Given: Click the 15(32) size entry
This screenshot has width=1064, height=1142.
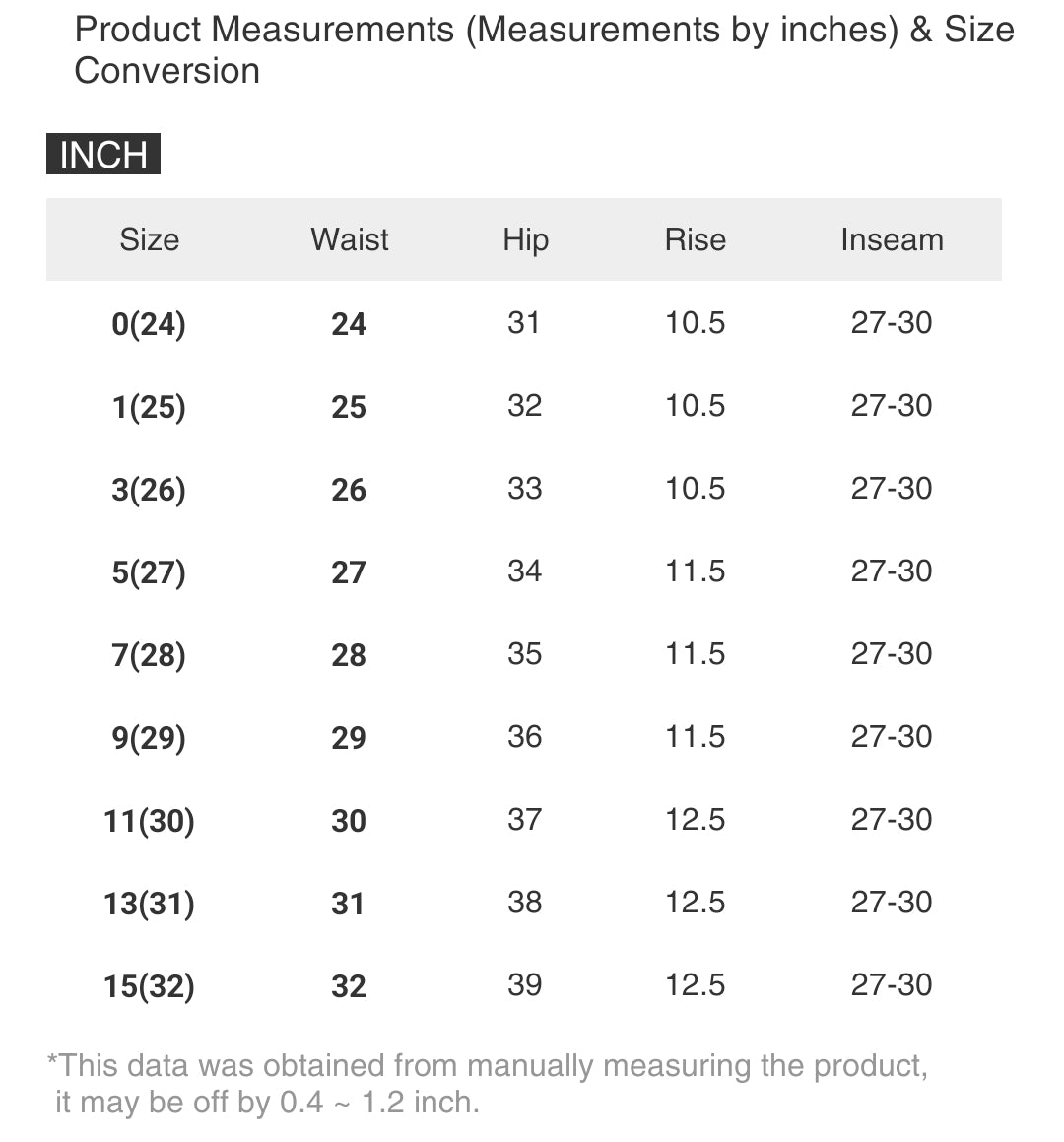Looking at the screenshot, I should [x=149, y=986].
